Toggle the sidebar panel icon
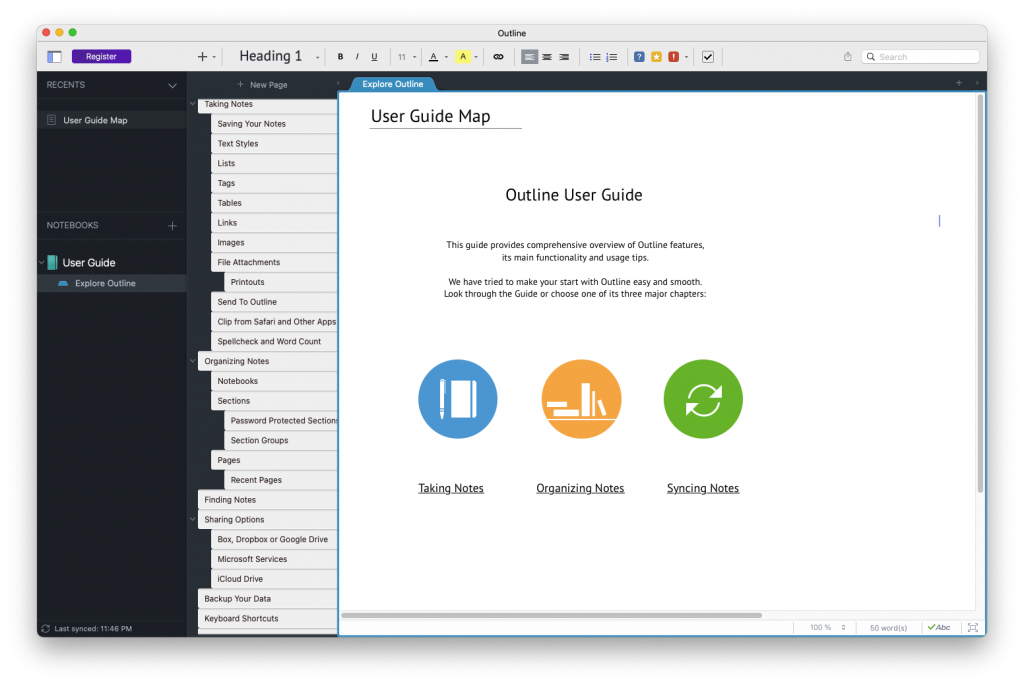1024x686 pixels. (x=54, y=57)
